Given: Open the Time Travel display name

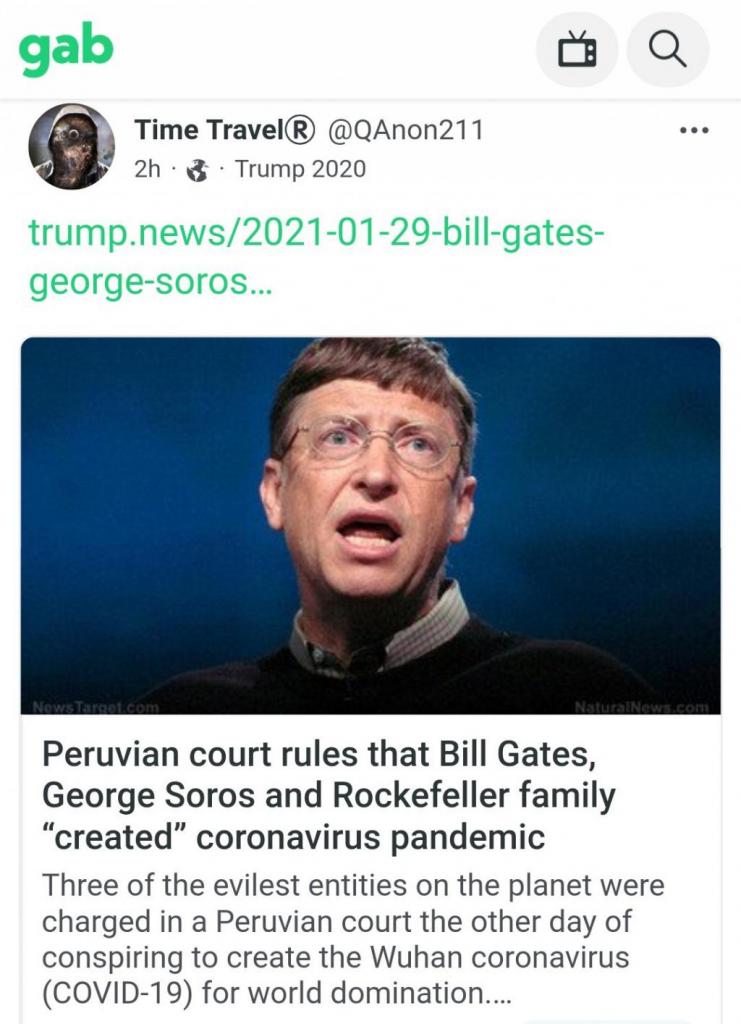Looking at the screenshot, I should [x=208, y=130].
